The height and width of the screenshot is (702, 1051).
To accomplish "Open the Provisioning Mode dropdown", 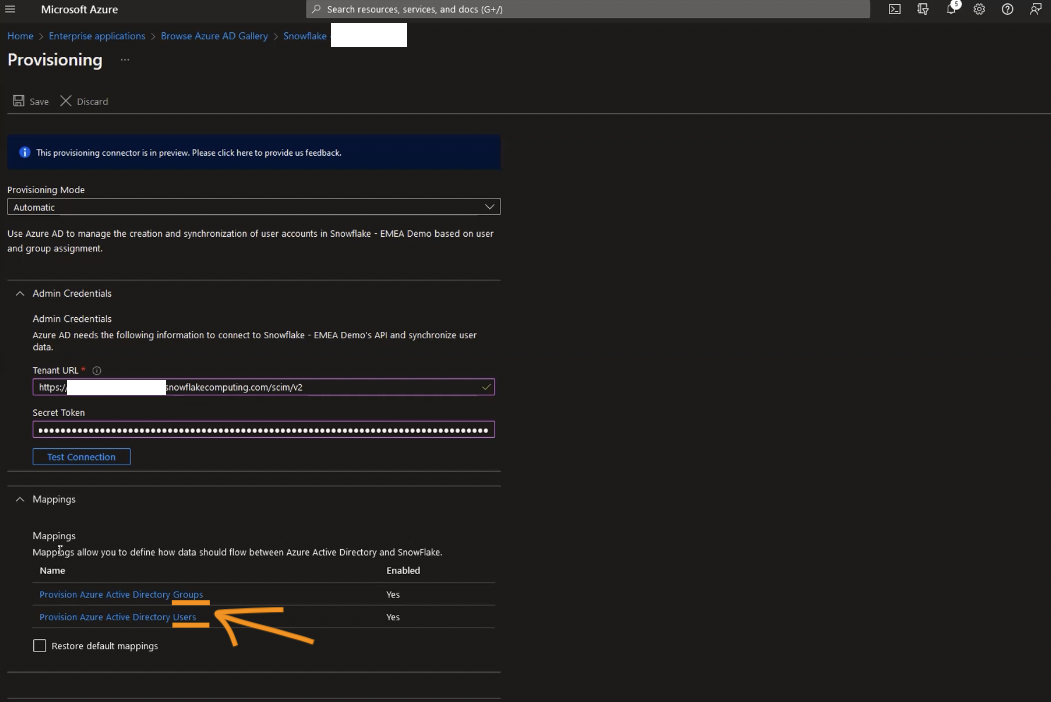I will pos(253,207).
